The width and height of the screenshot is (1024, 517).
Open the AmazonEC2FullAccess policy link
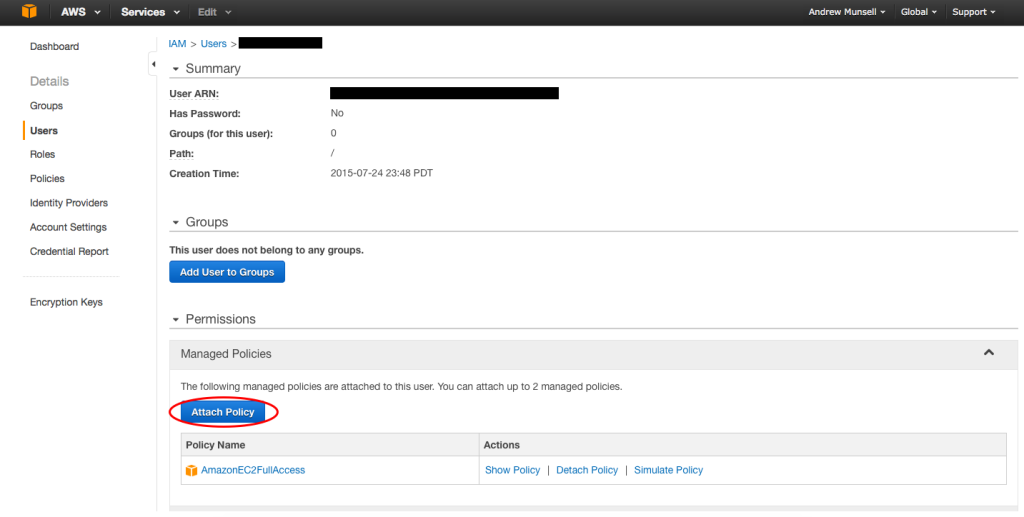tap(253, 470)
